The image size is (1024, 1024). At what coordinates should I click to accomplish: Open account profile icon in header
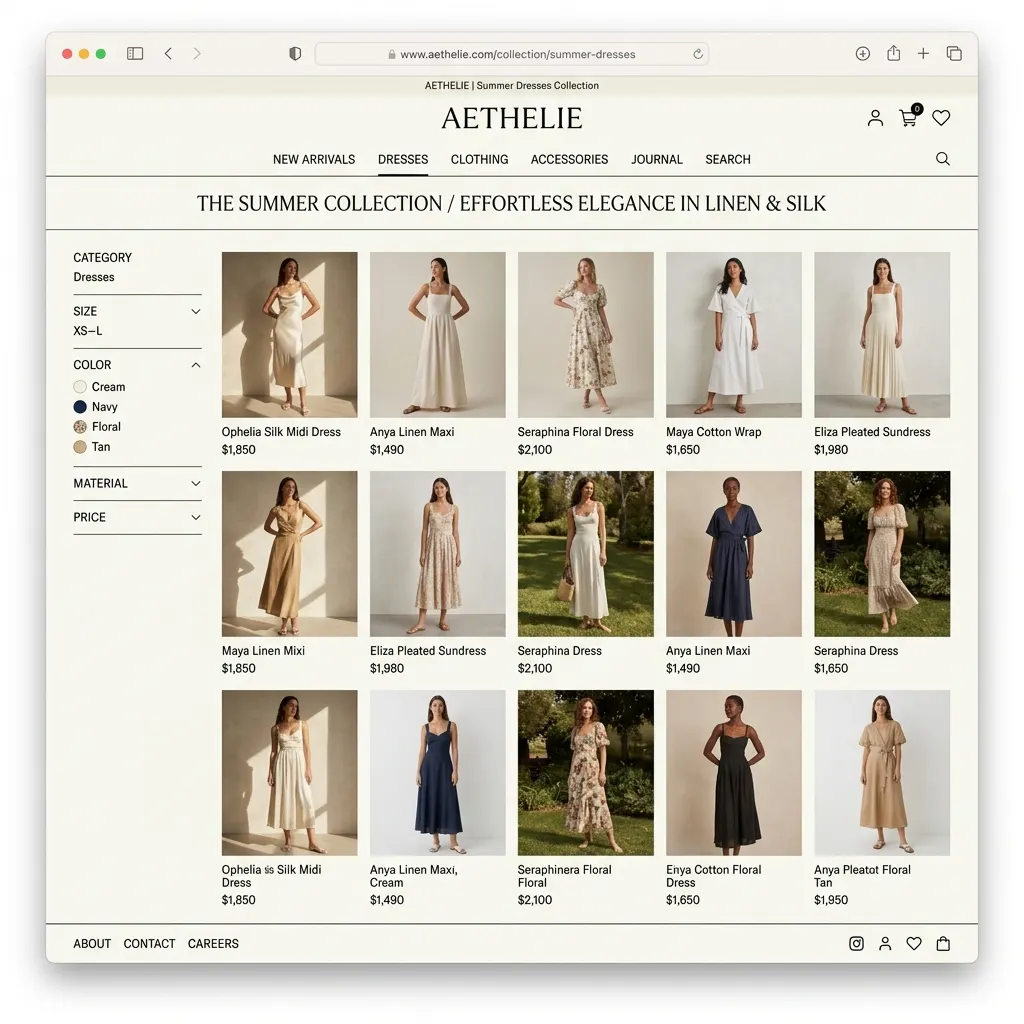[x=875, y=118]
